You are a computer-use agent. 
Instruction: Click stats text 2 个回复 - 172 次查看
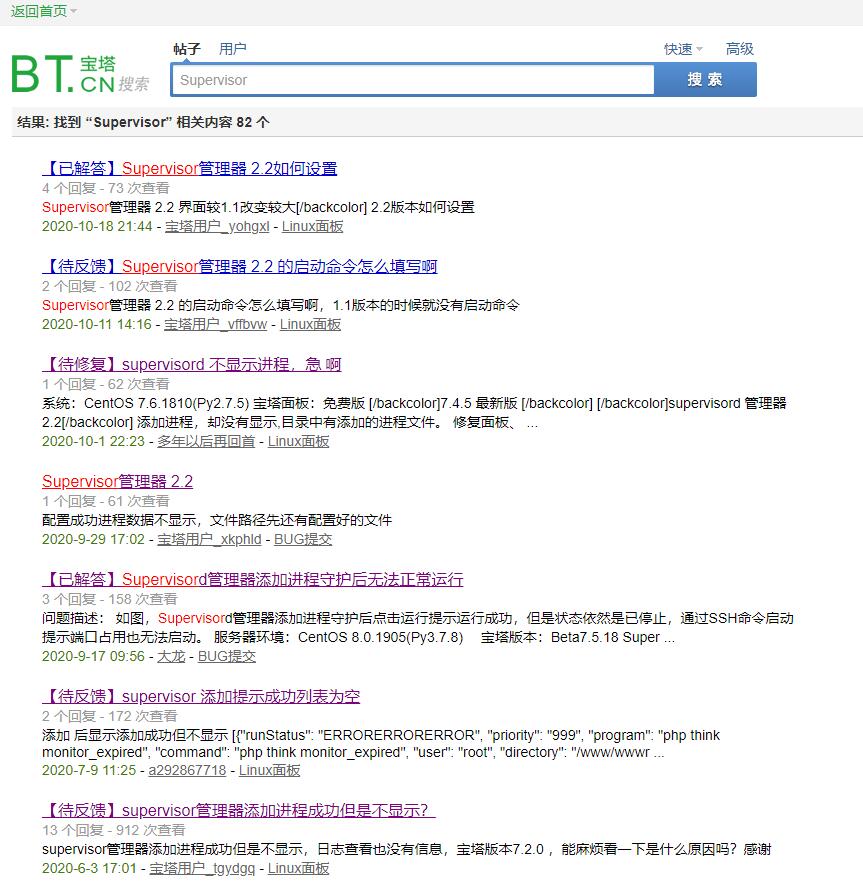pos(110,716)
